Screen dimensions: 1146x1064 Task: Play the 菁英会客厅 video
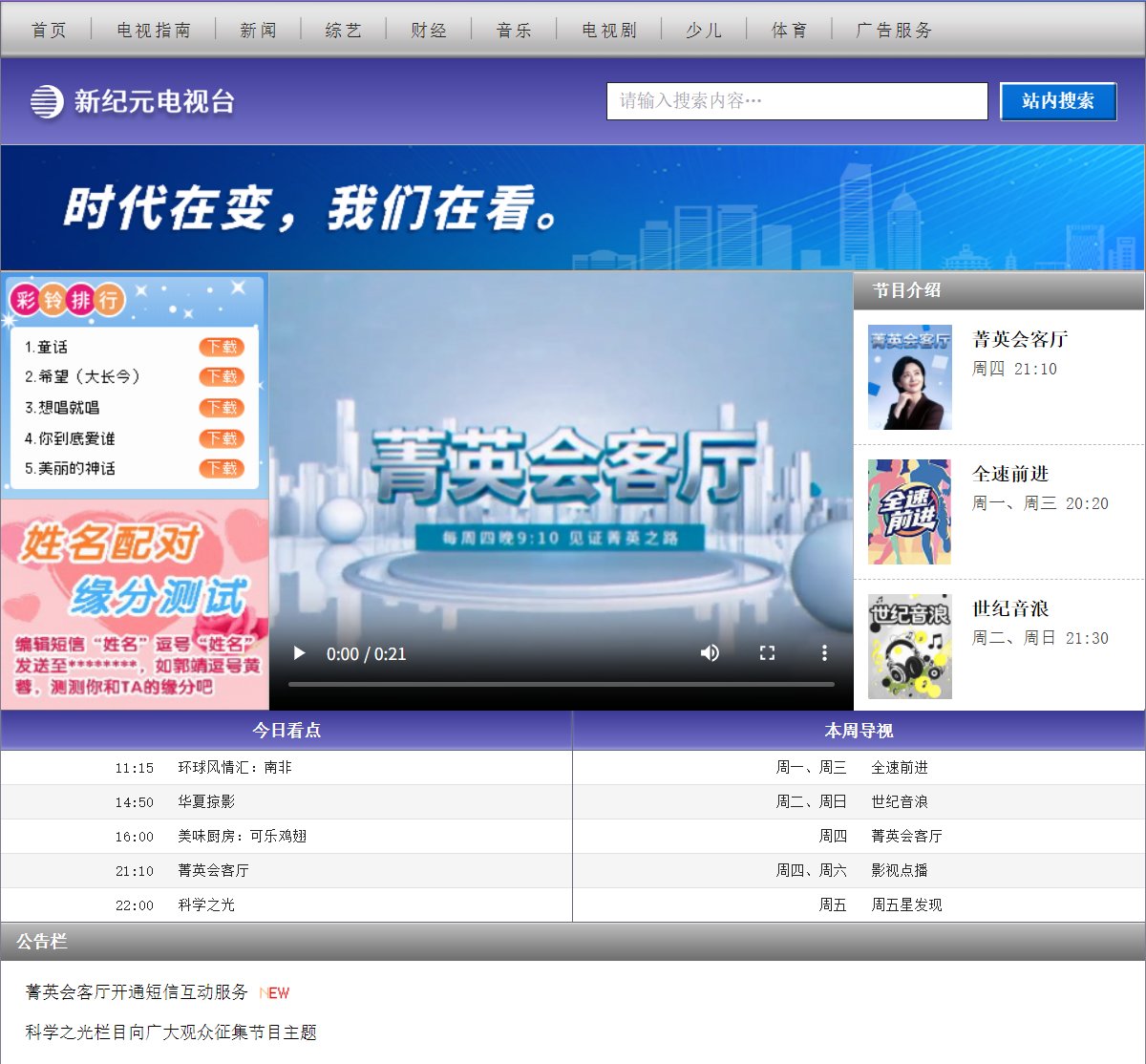[299, 653]
